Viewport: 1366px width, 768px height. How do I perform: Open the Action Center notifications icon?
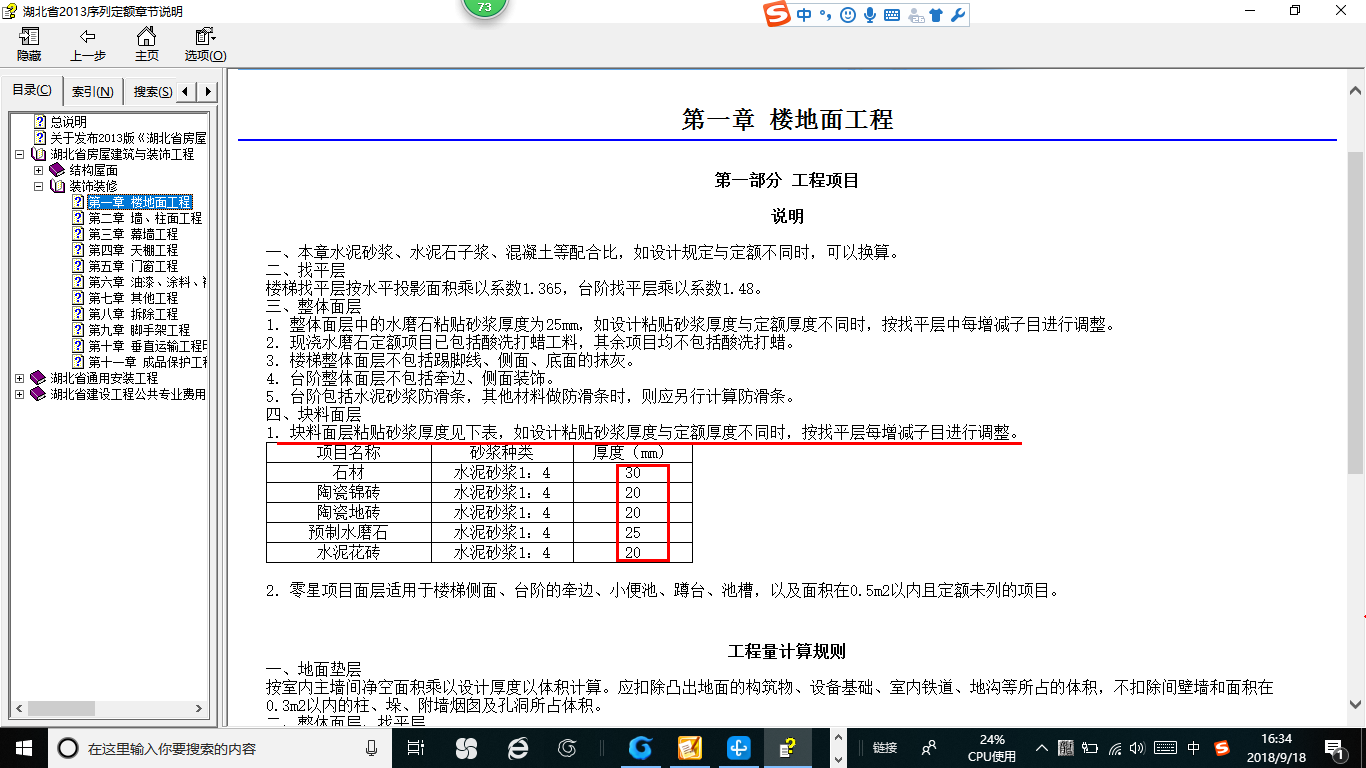1335,747
